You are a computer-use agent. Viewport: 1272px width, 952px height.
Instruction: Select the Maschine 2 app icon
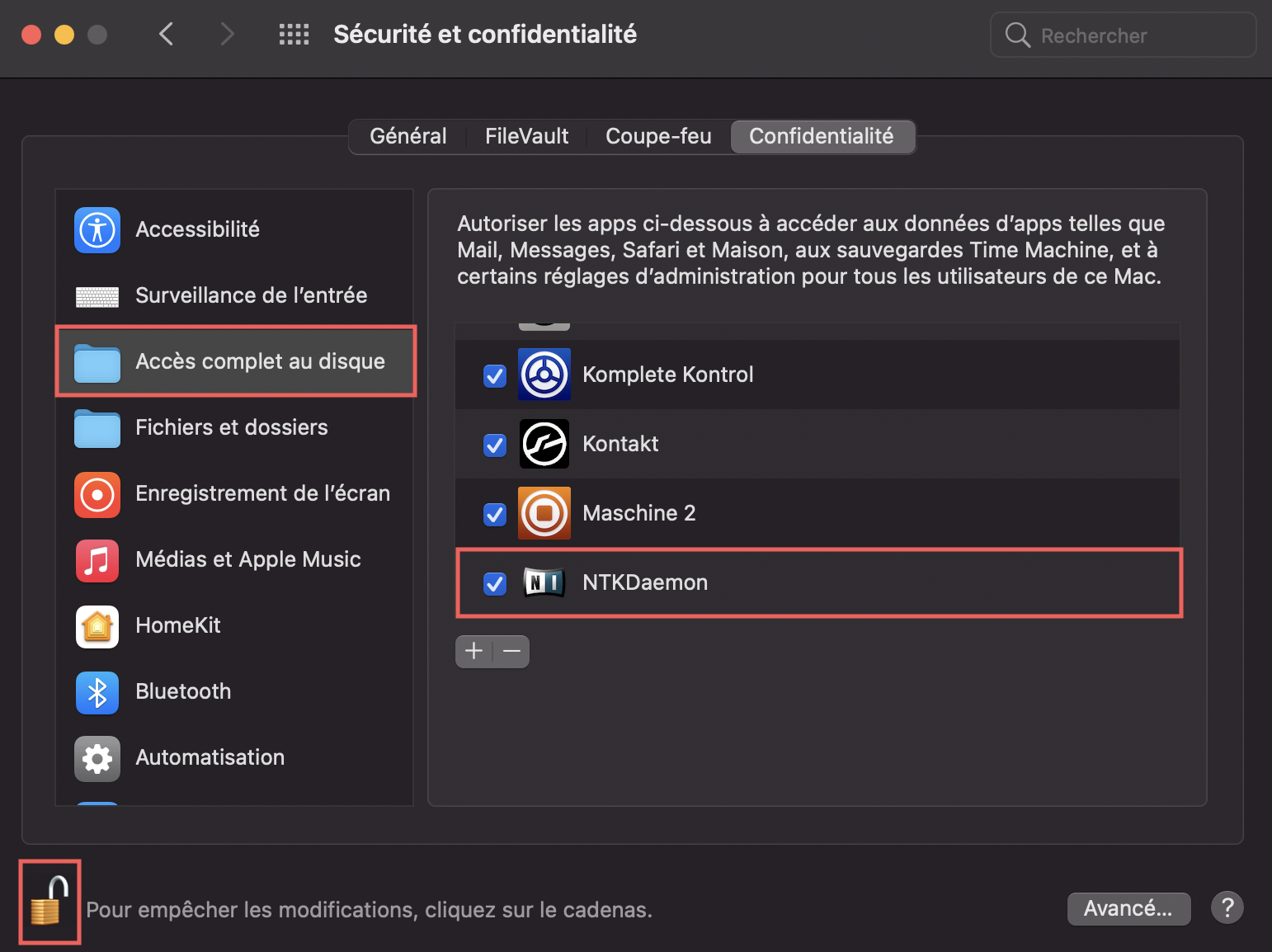pyautogui.click(x=544, y=513)
